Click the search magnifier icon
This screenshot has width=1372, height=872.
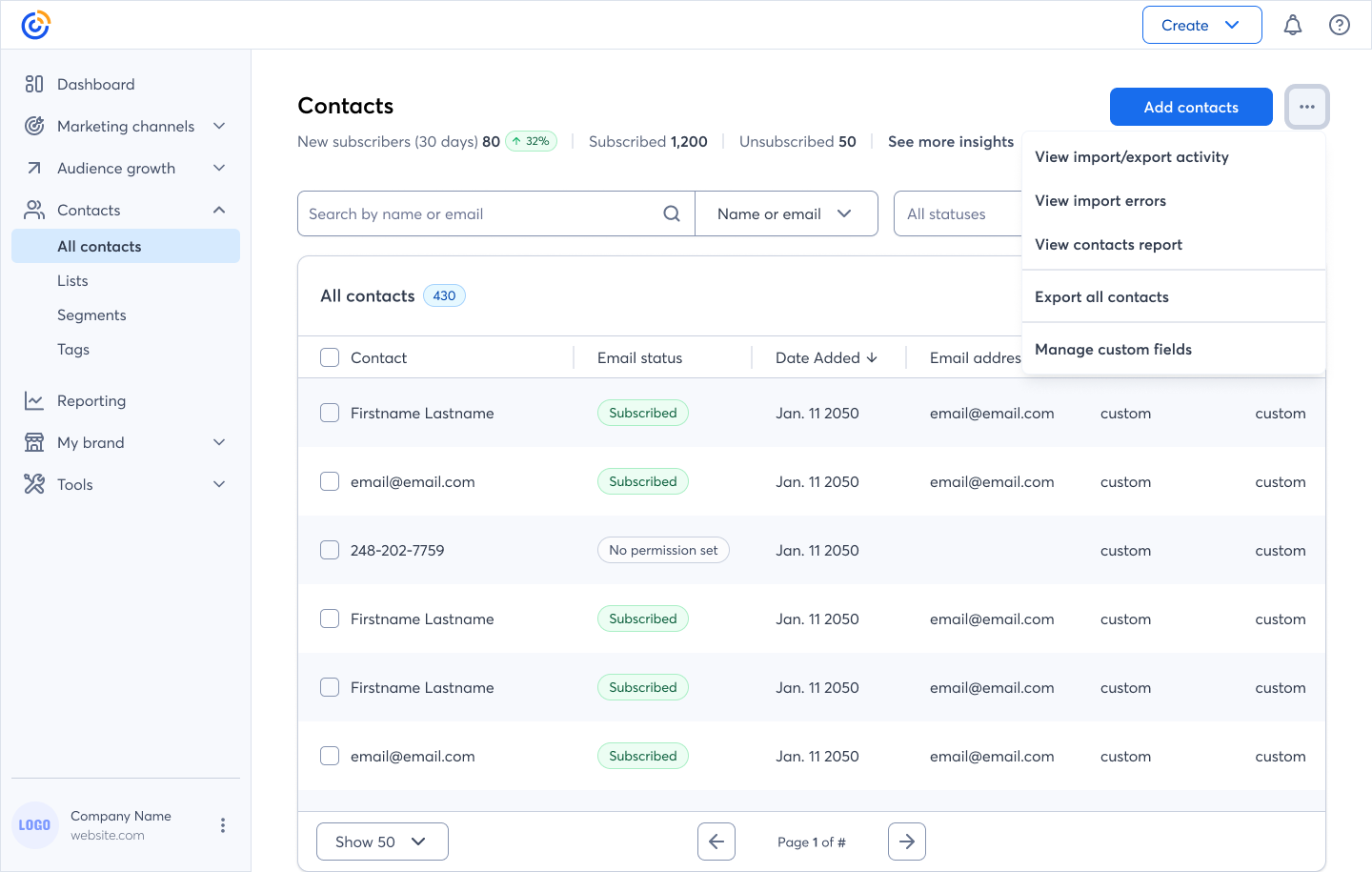(672, 213)
